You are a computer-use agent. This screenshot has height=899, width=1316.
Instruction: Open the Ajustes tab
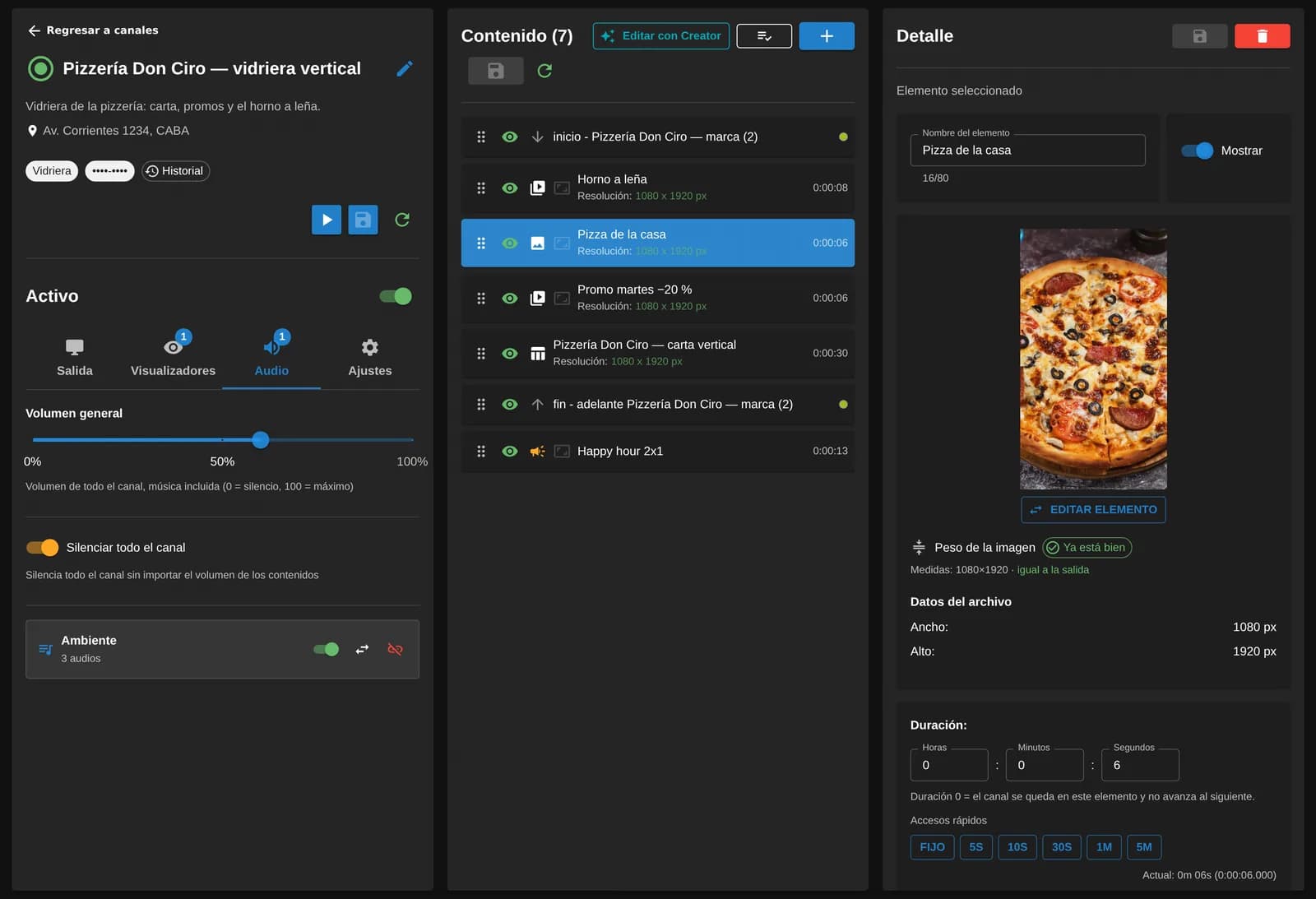pyautogui.click(x=370, y=358)
